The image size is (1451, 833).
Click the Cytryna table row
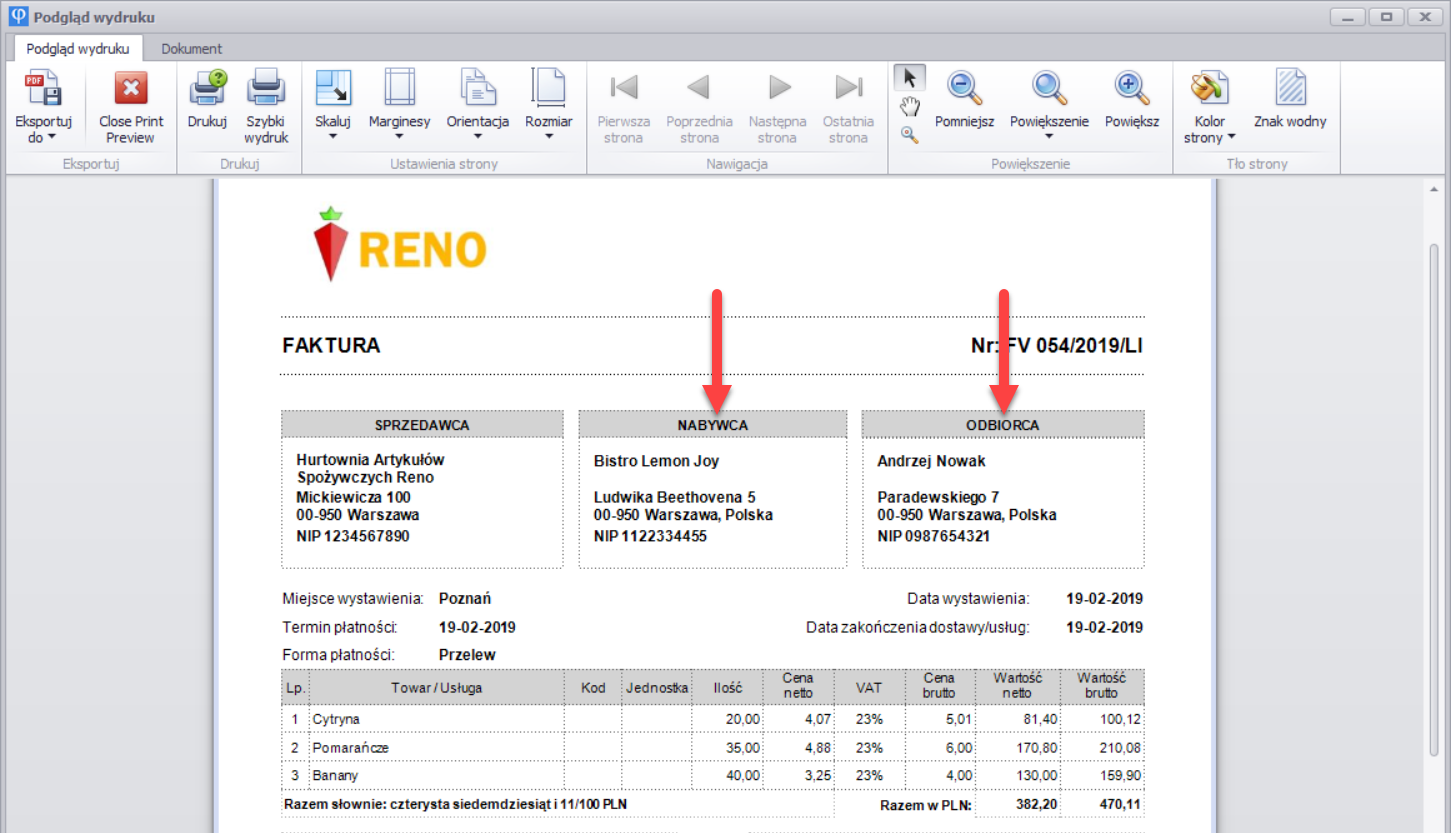click(713, 719)
